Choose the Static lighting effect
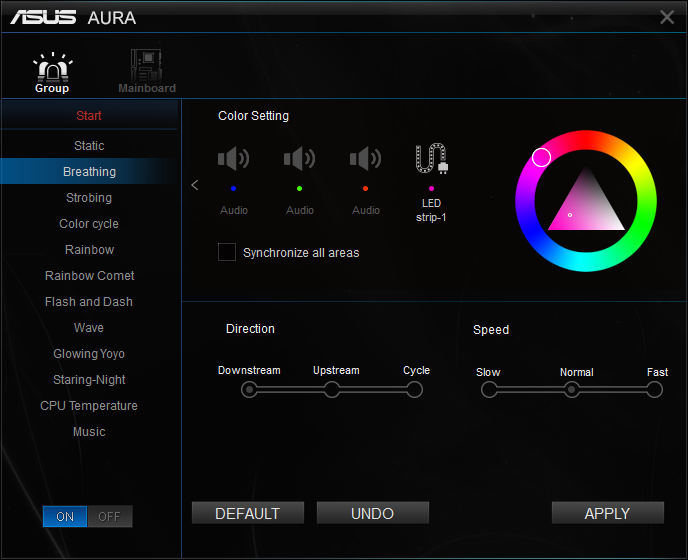688x560 pixels. 89,146
